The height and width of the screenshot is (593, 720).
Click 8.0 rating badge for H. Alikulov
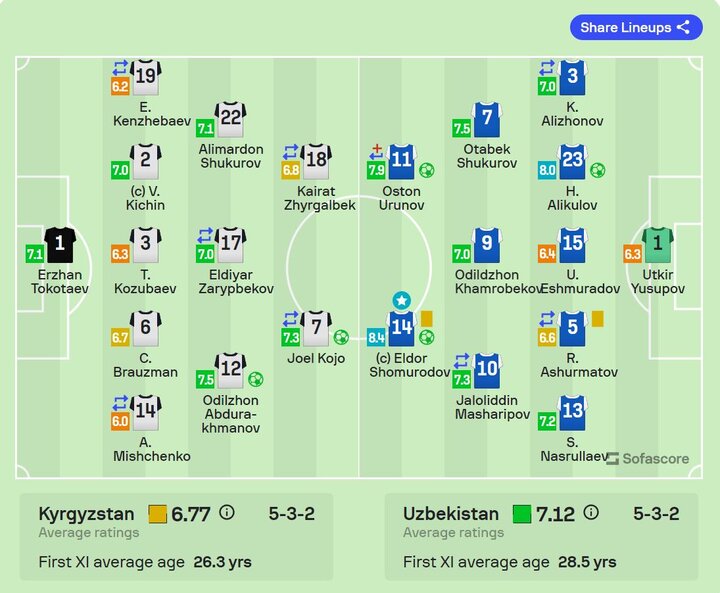click(x=547, y=171)
